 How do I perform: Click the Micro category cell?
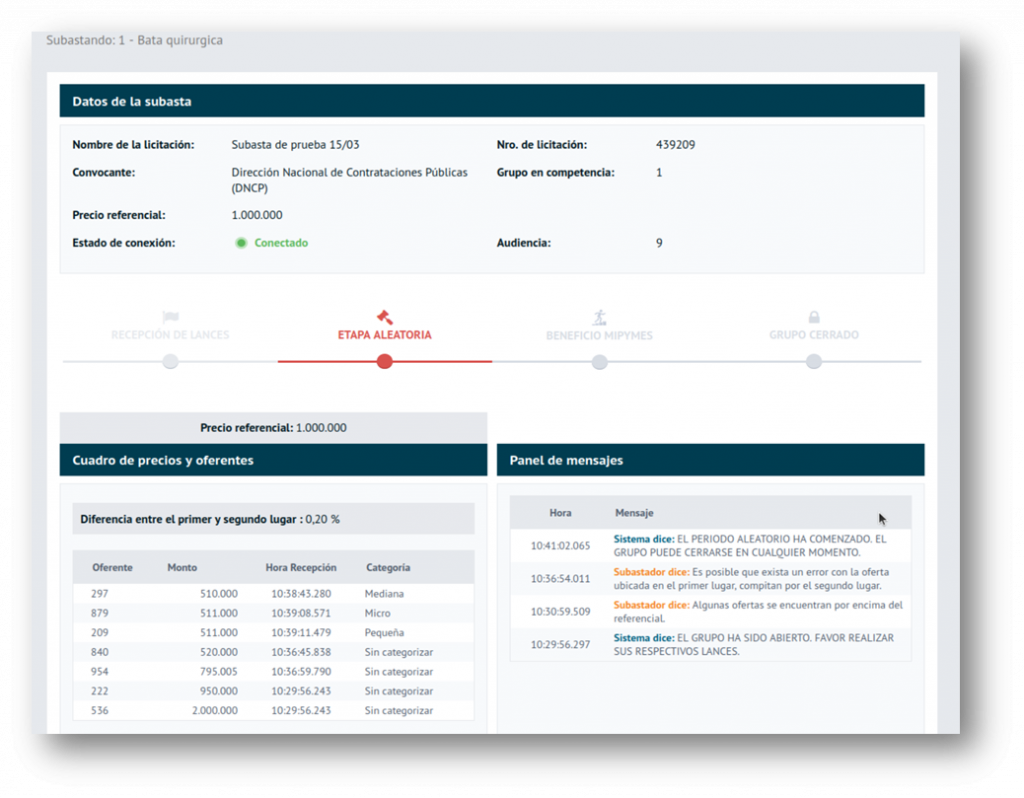pos(377,613)
